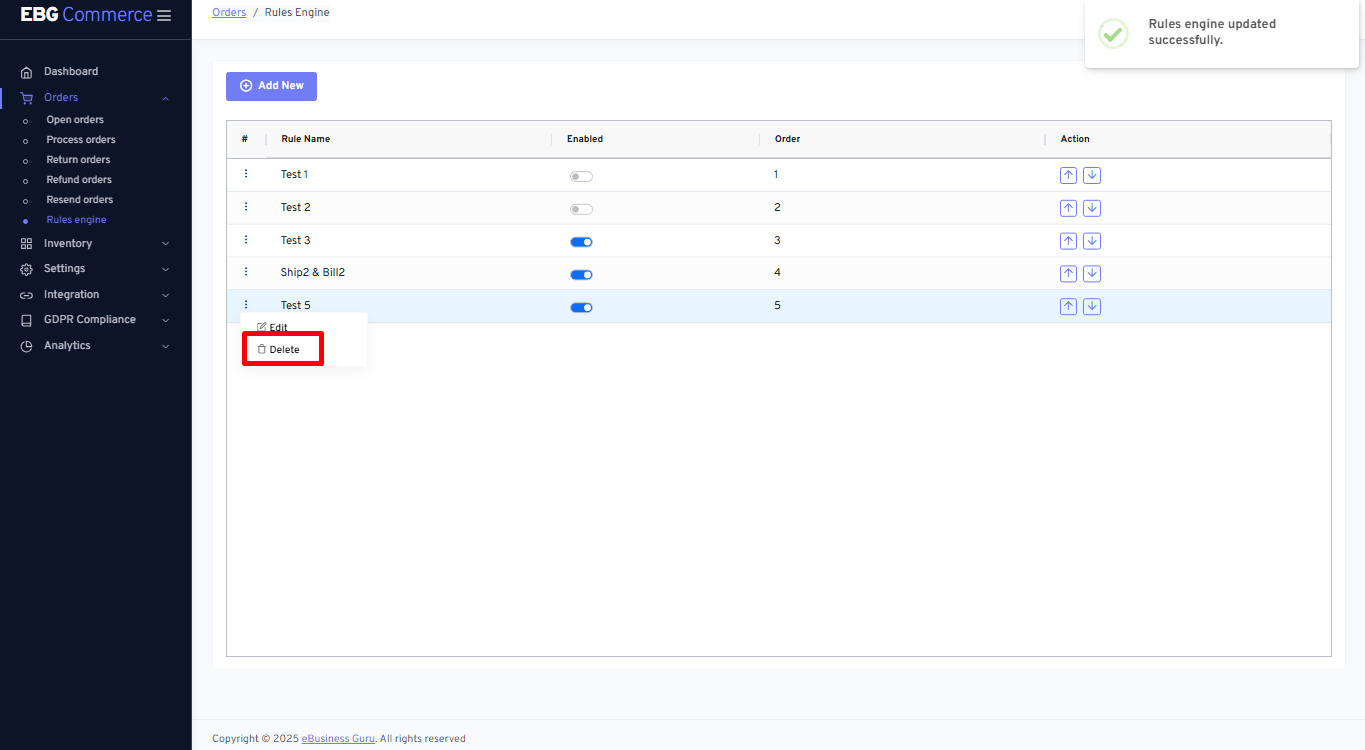Open the Orders breadcrumb link
This screenshot has height=750, width=1365.
(229, 13)
